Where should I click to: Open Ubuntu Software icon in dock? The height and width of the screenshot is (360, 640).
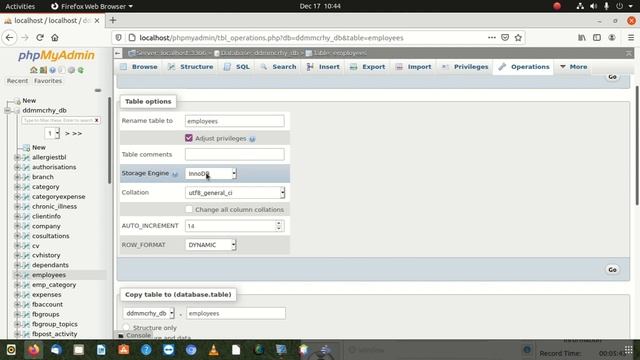pyautogui.click(x=124, y=350)
